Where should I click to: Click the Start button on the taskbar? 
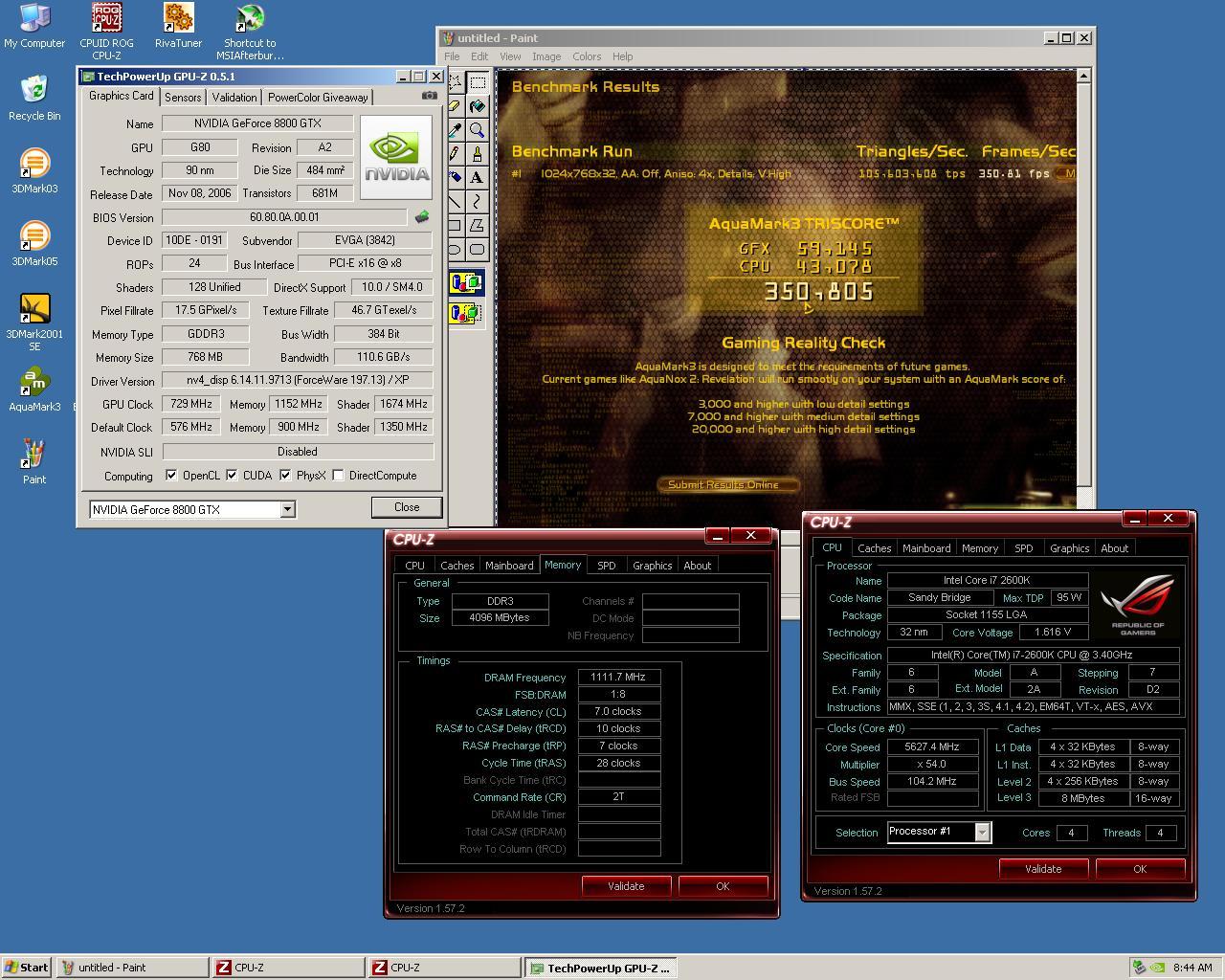pyautogui.click(x=27, y=968)
